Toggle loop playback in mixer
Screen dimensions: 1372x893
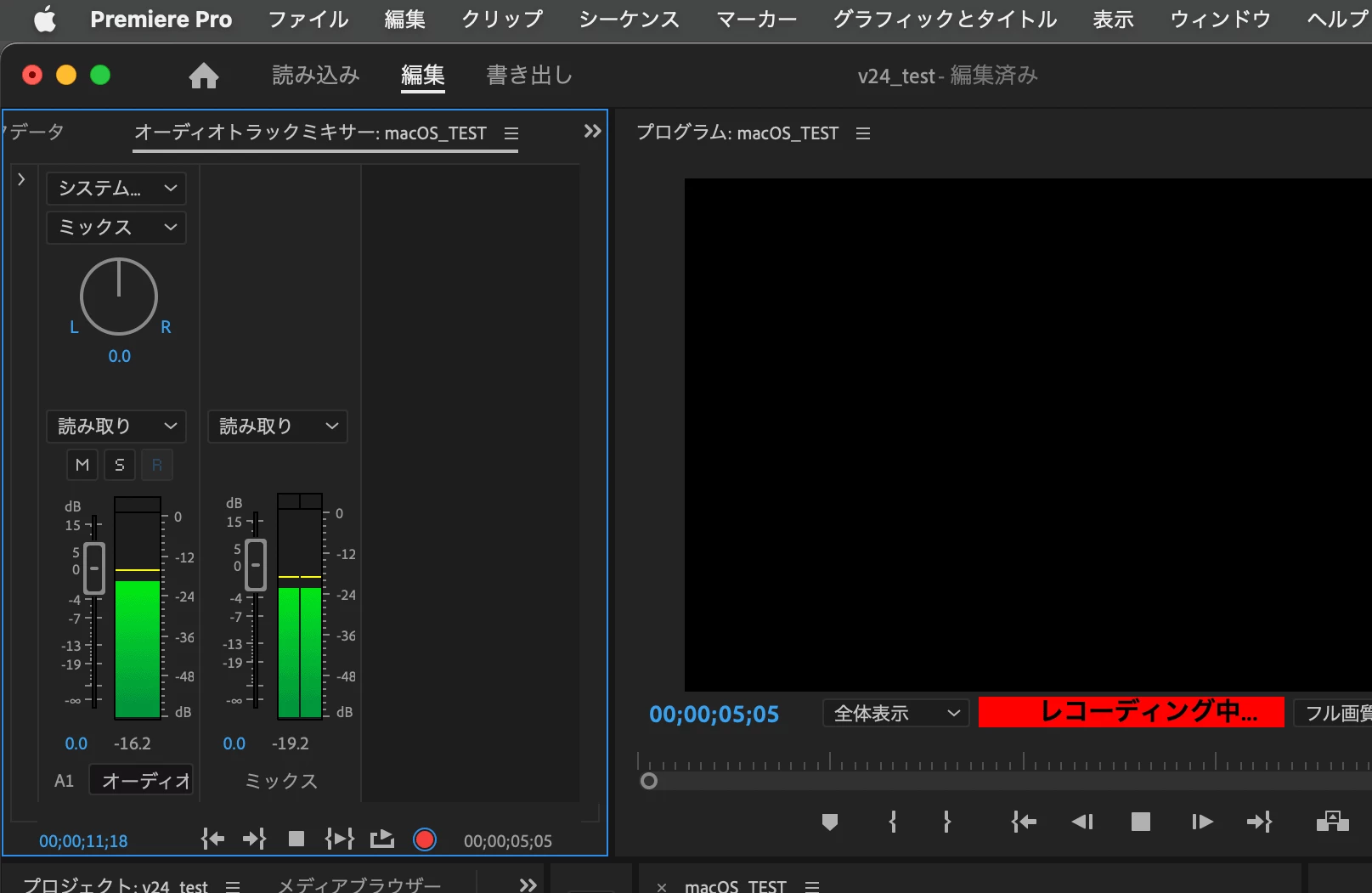pos(382,839)
